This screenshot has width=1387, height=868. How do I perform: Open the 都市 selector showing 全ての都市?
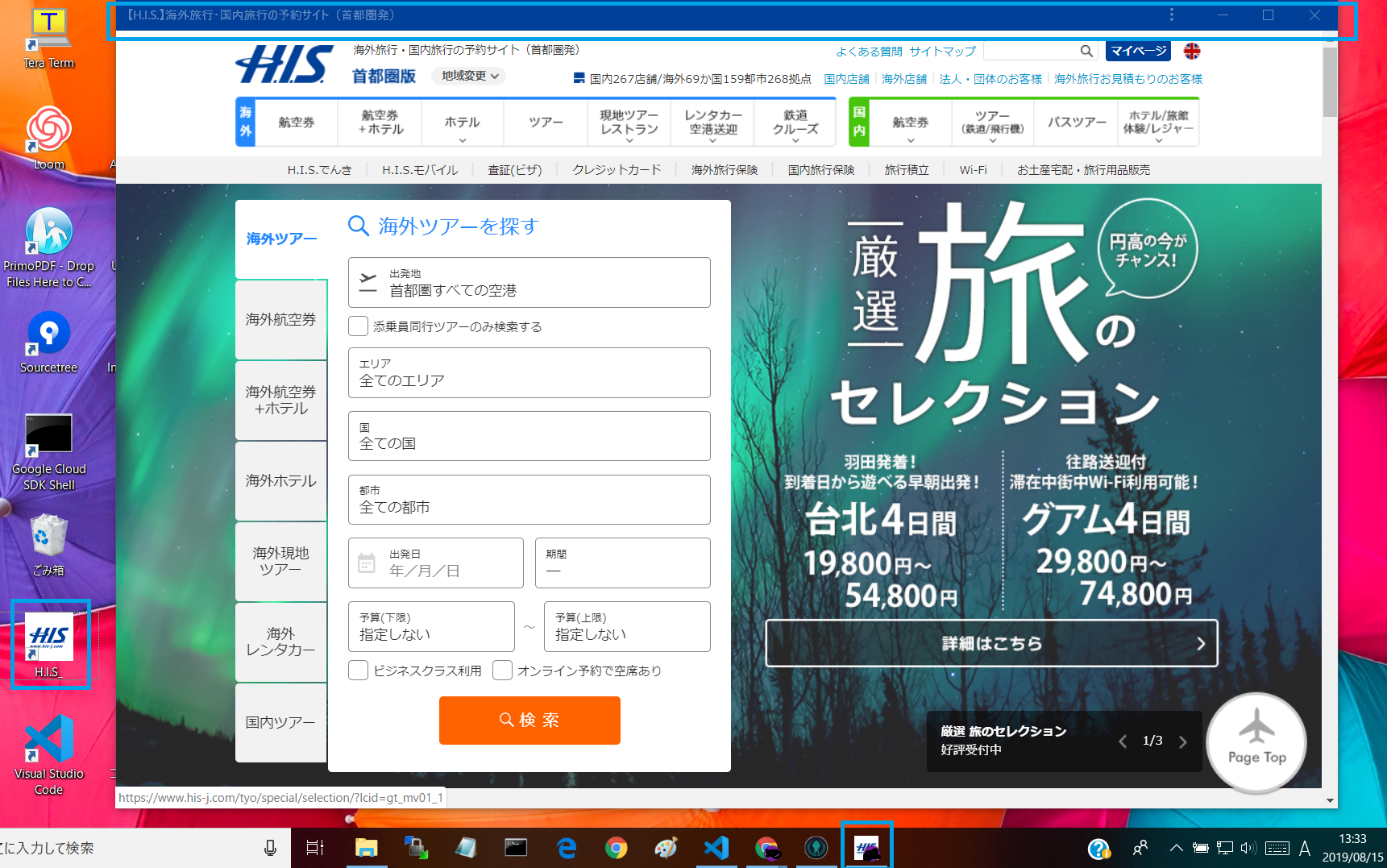click(529, 500)
